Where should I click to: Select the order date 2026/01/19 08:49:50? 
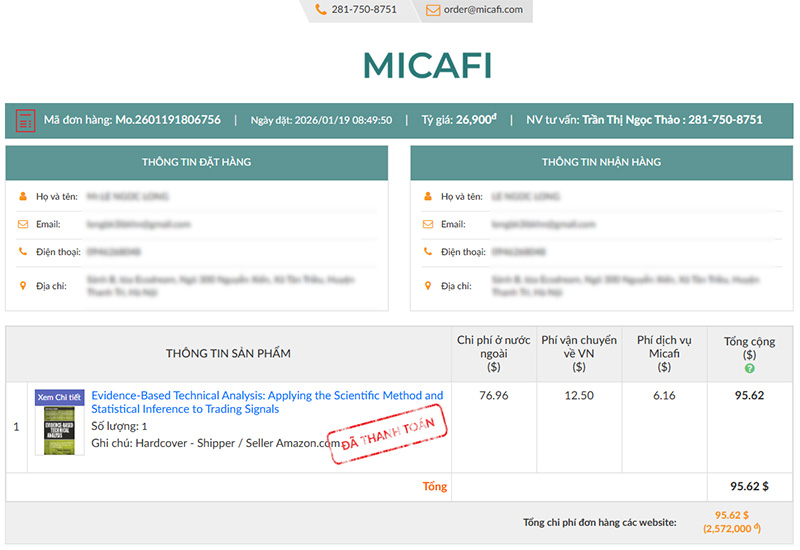click(x=343, y=120)
